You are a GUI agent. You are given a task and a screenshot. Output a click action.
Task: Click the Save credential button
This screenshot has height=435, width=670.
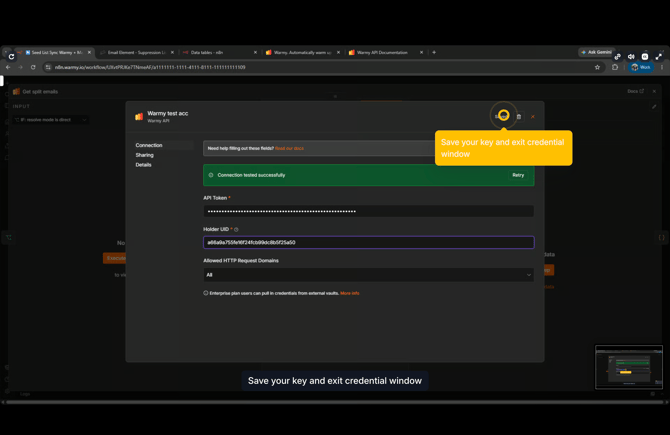(501, 116)
